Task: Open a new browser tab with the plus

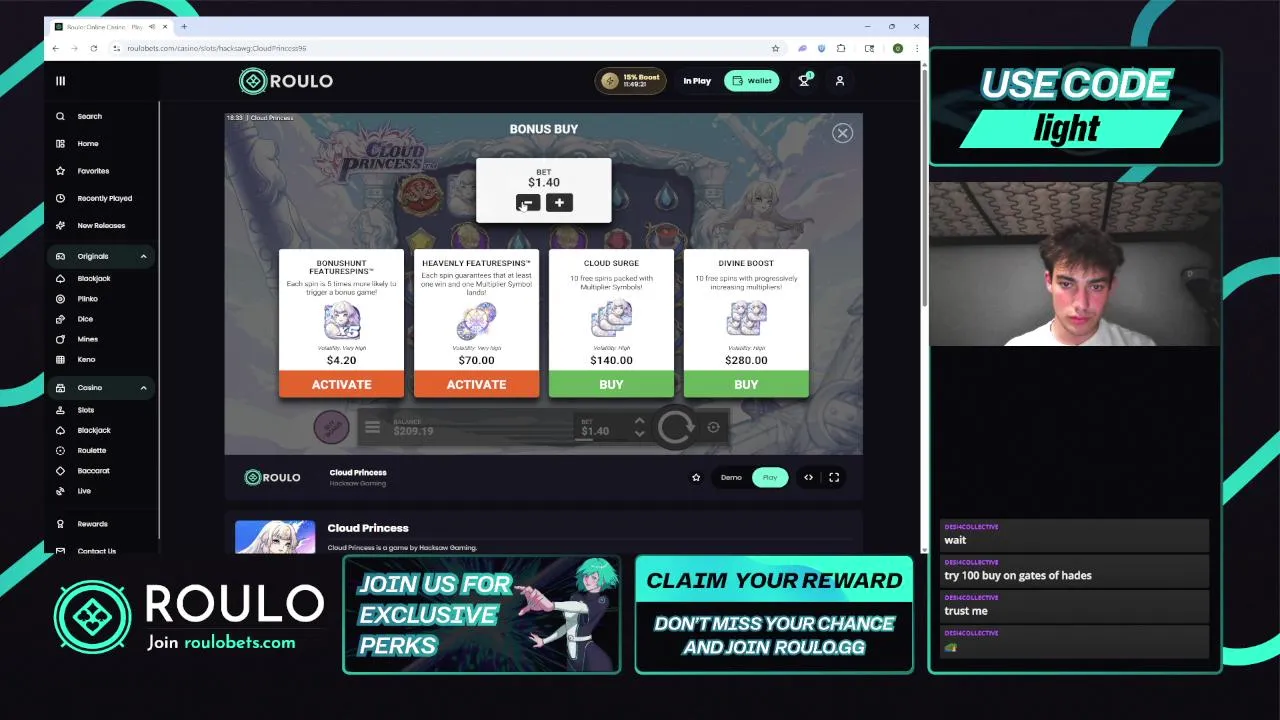Action: pos(184,27)
